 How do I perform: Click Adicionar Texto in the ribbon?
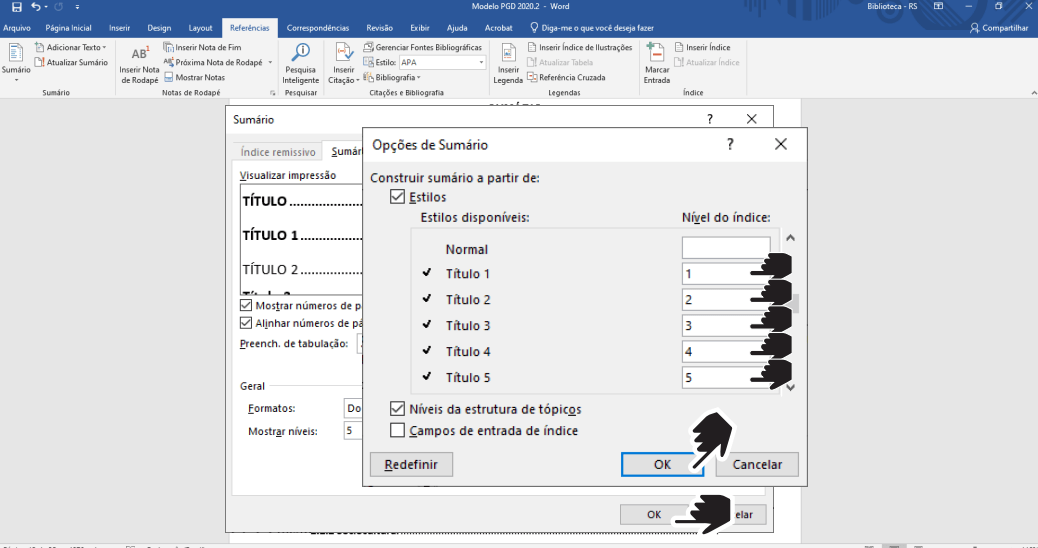tap(71, 48)
